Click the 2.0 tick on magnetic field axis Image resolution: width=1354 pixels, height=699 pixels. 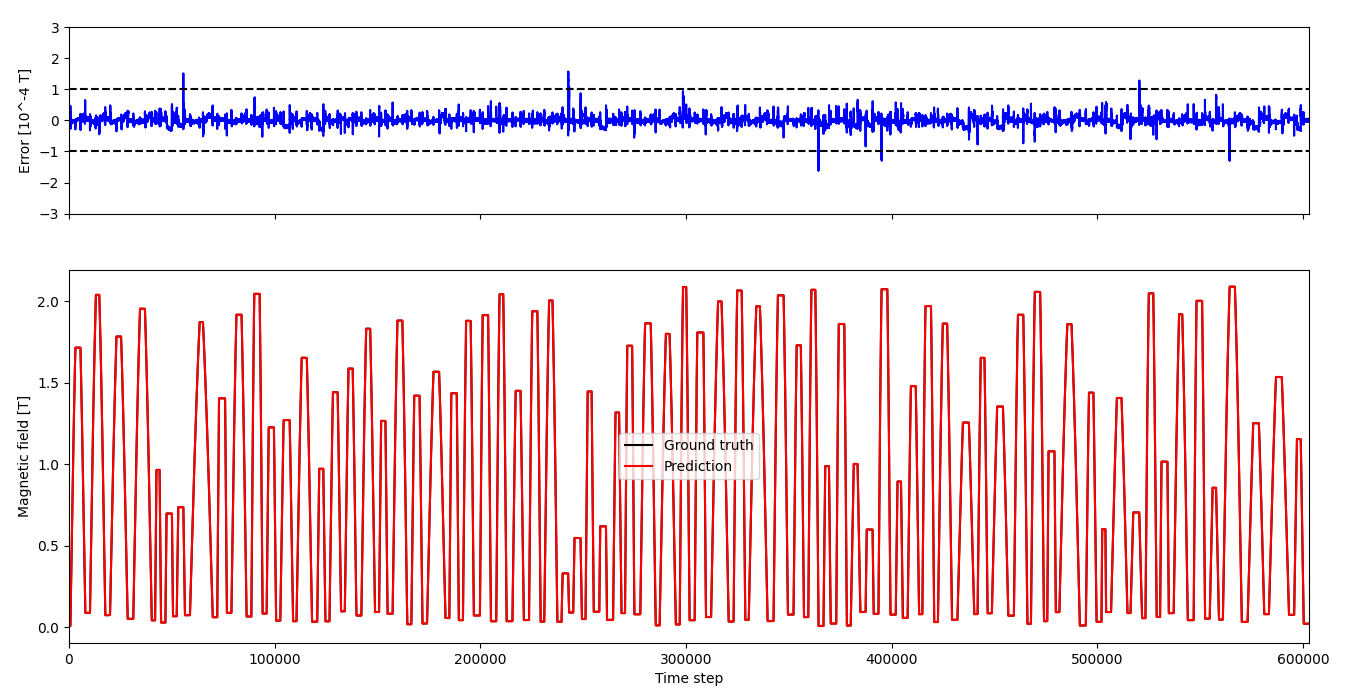pos(47,302)
